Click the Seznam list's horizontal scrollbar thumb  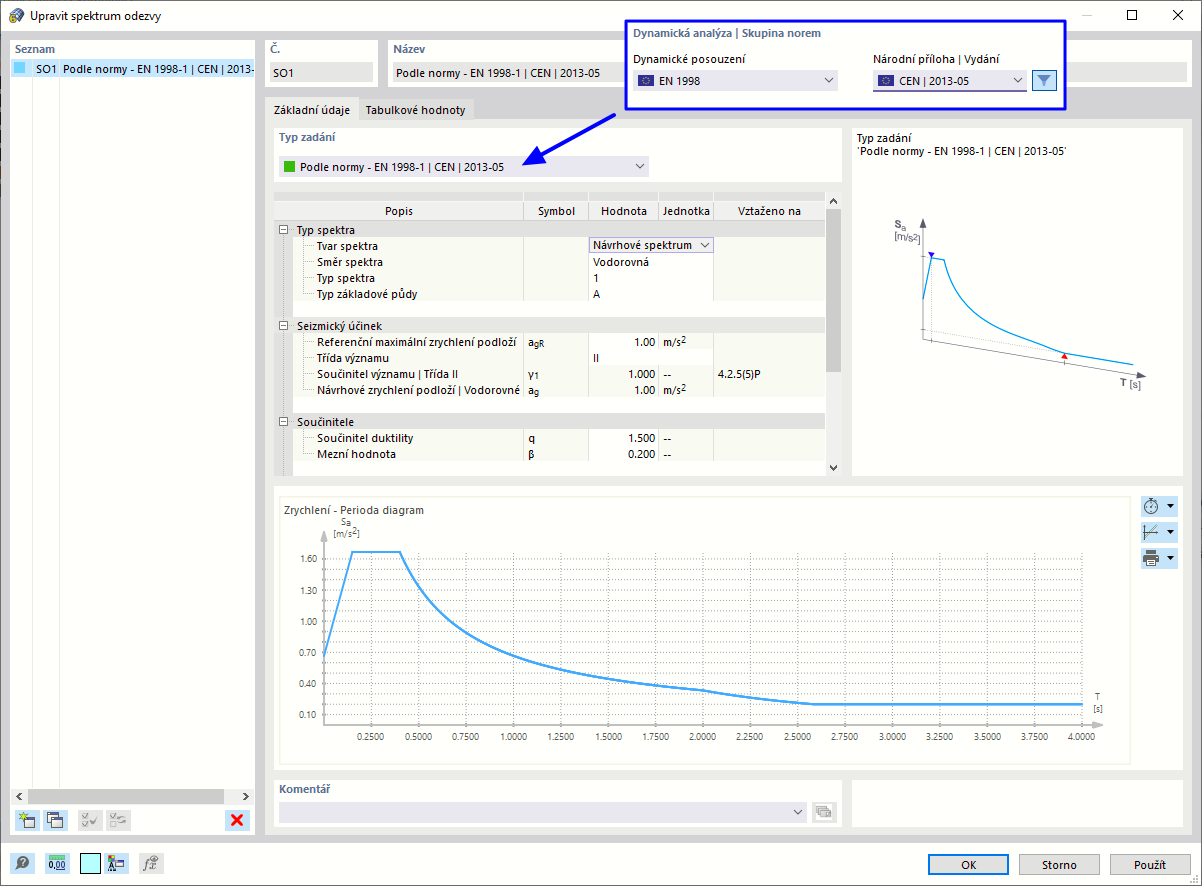click(125, 796)
